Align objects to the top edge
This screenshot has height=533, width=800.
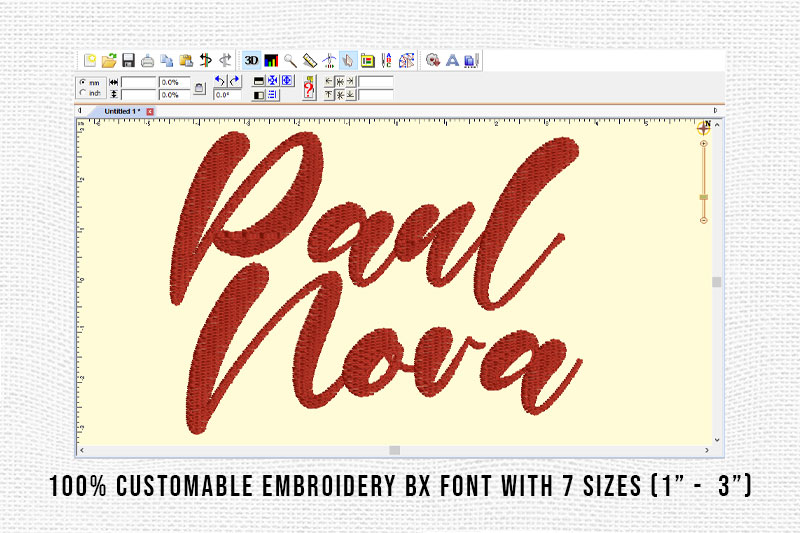[329, 95]
